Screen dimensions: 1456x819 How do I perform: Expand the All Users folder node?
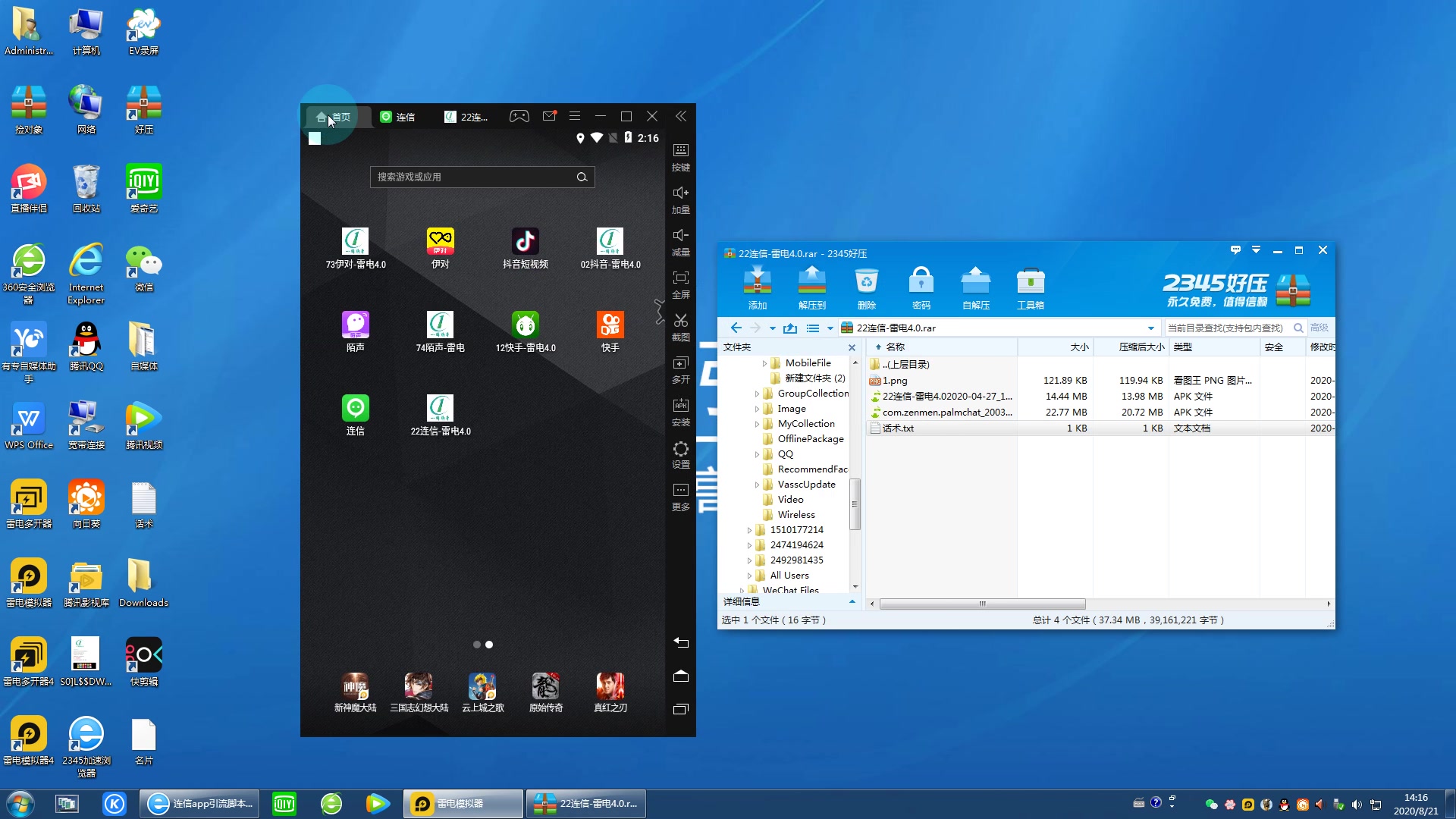click(x=749, y=576)
